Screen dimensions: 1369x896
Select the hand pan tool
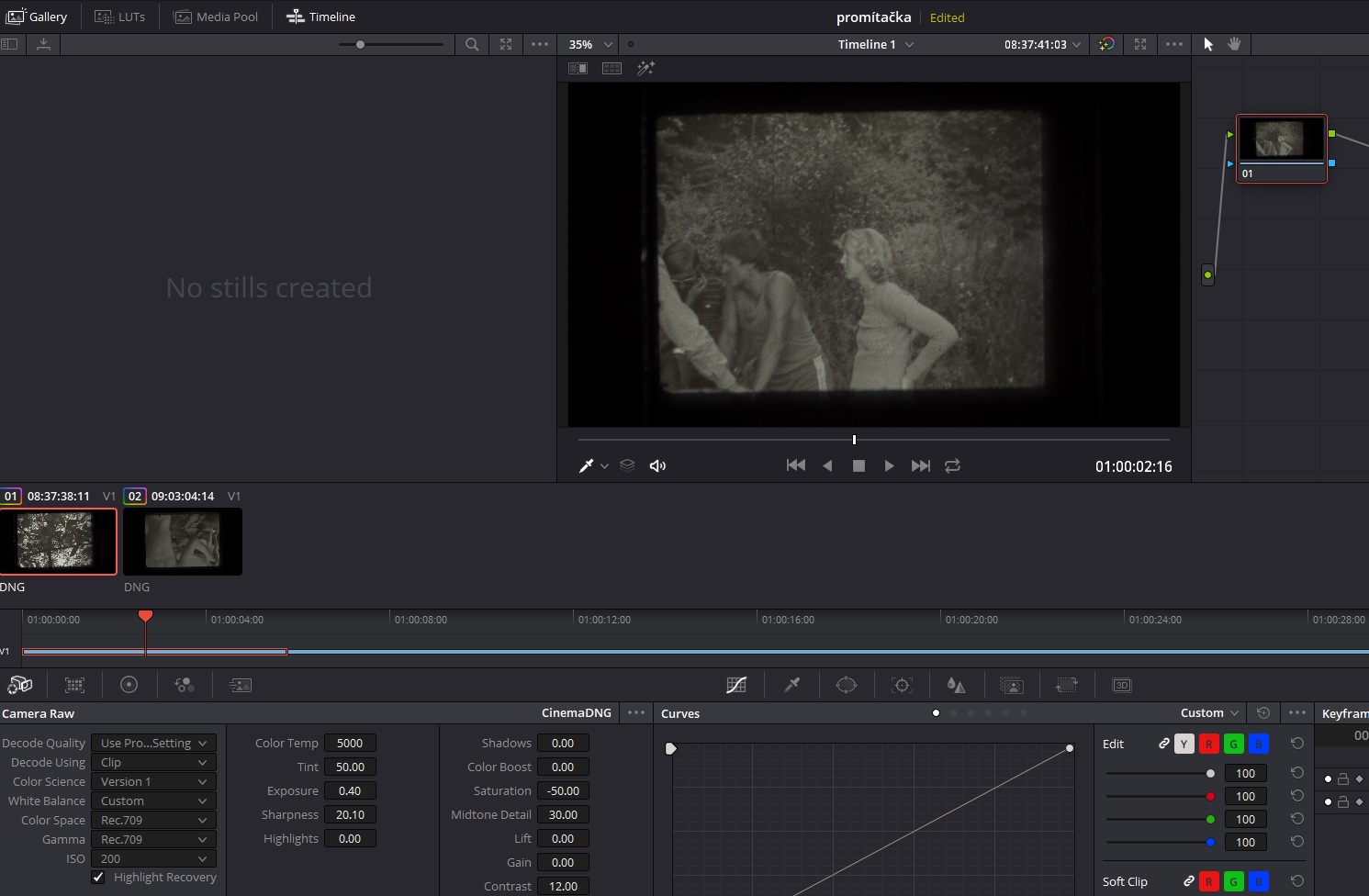[1234, 44]
